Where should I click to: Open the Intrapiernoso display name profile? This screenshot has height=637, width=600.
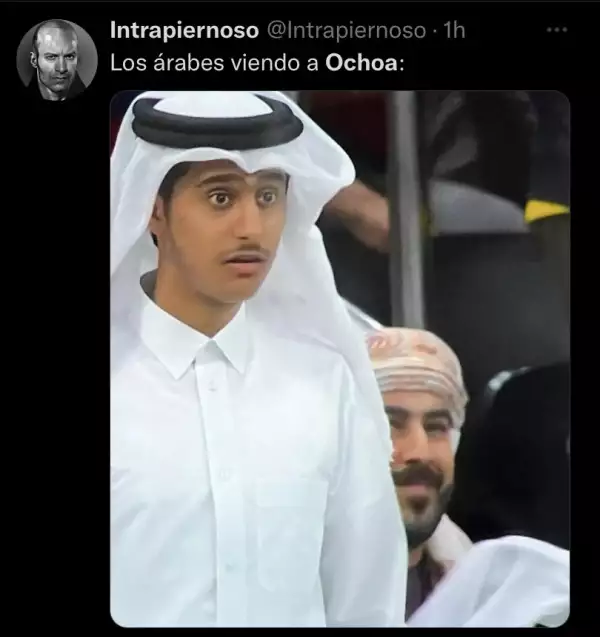point(184,31)
